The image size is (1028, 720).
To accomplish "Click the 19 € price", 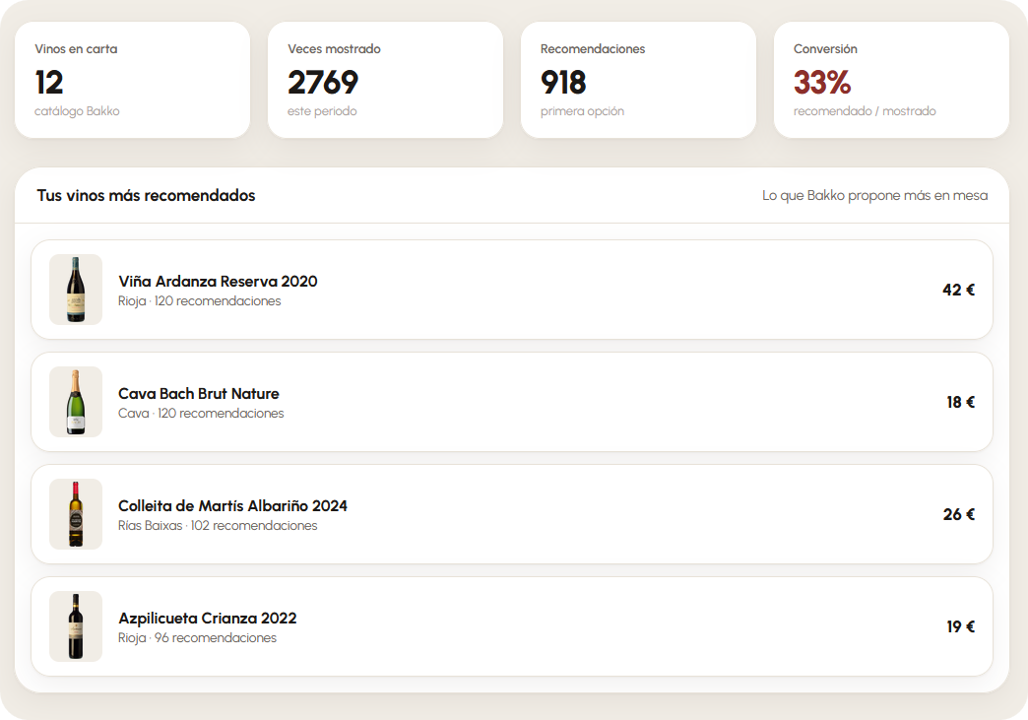I will point(960,626).
